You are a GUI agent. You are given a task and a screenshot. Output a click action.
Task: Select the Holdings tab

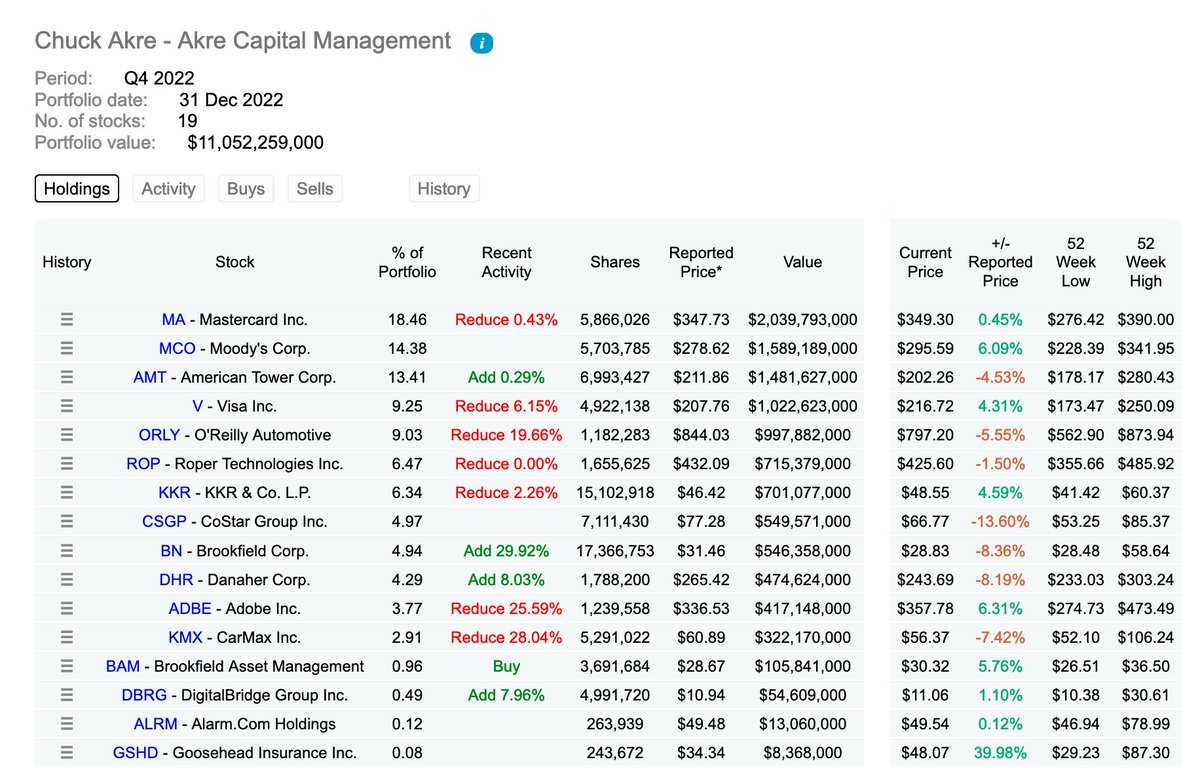pyautogui.click(x=77, y=188)
